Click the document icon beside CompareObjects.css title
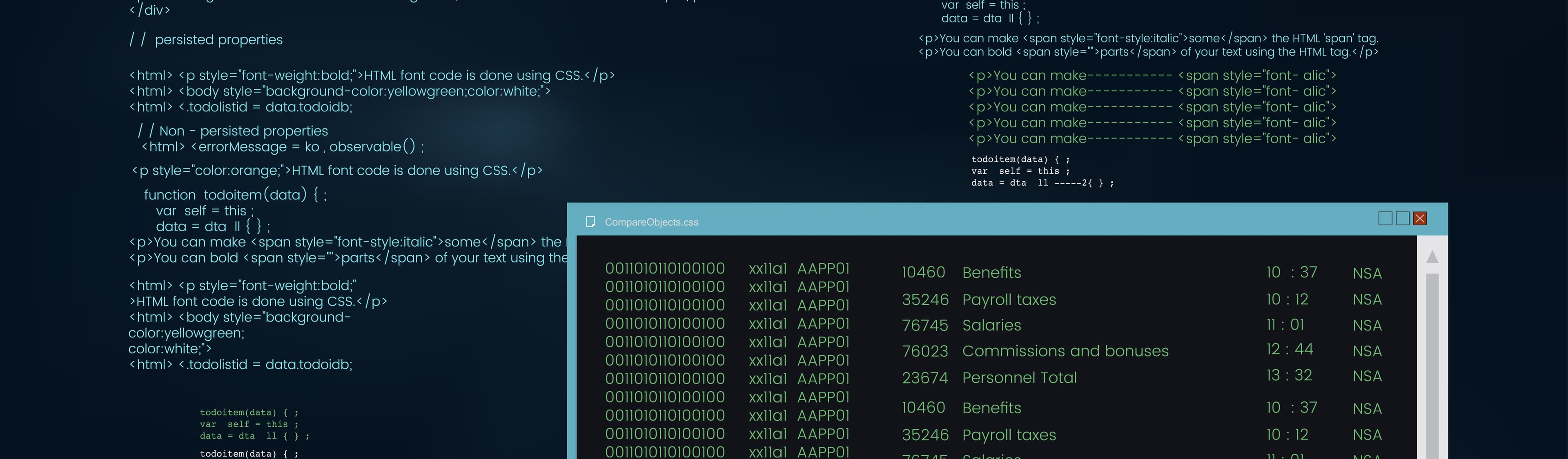Screen dimensions: 1568x459 590,222
